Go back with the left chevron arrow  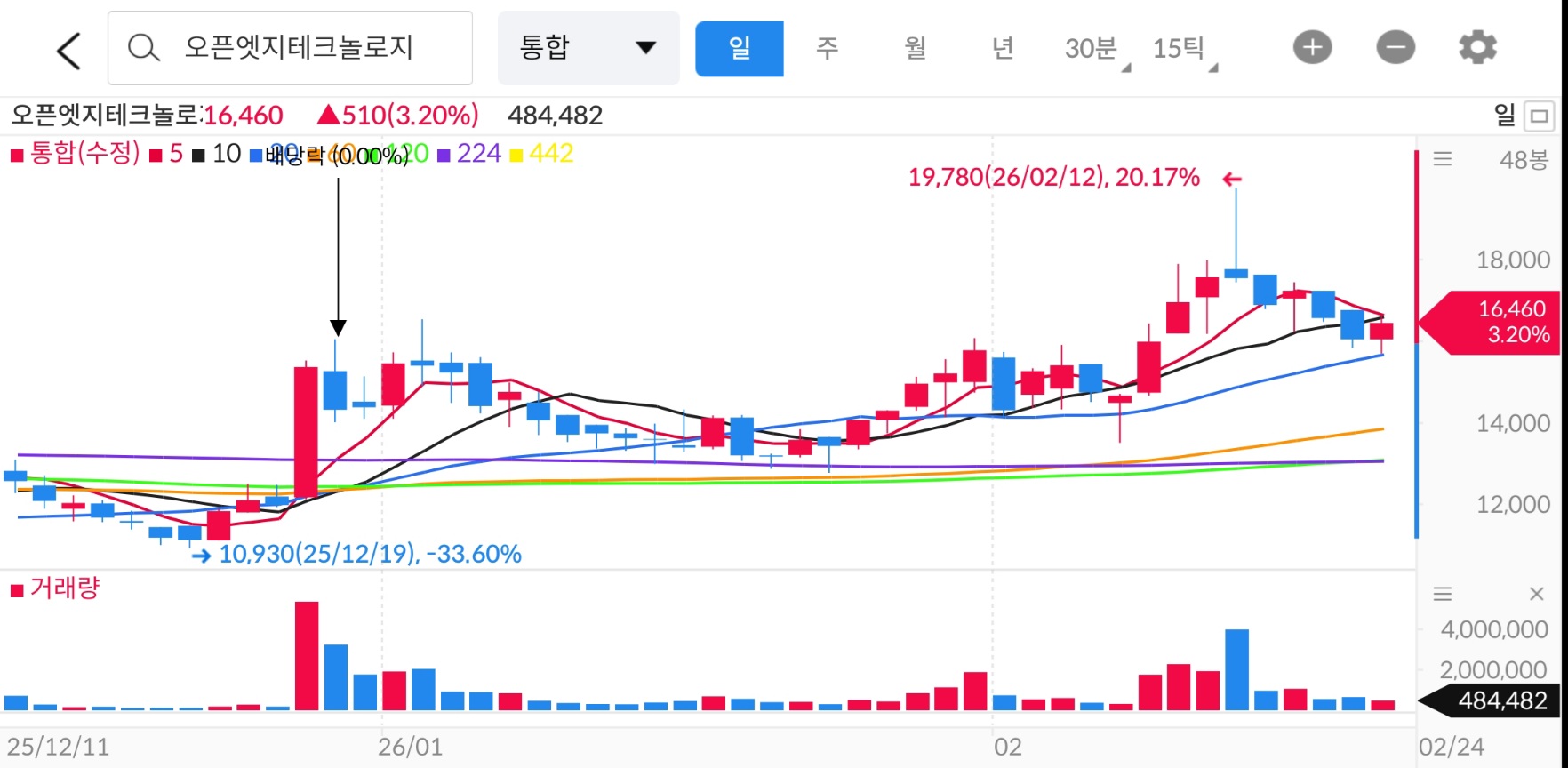tap(68, 51)
